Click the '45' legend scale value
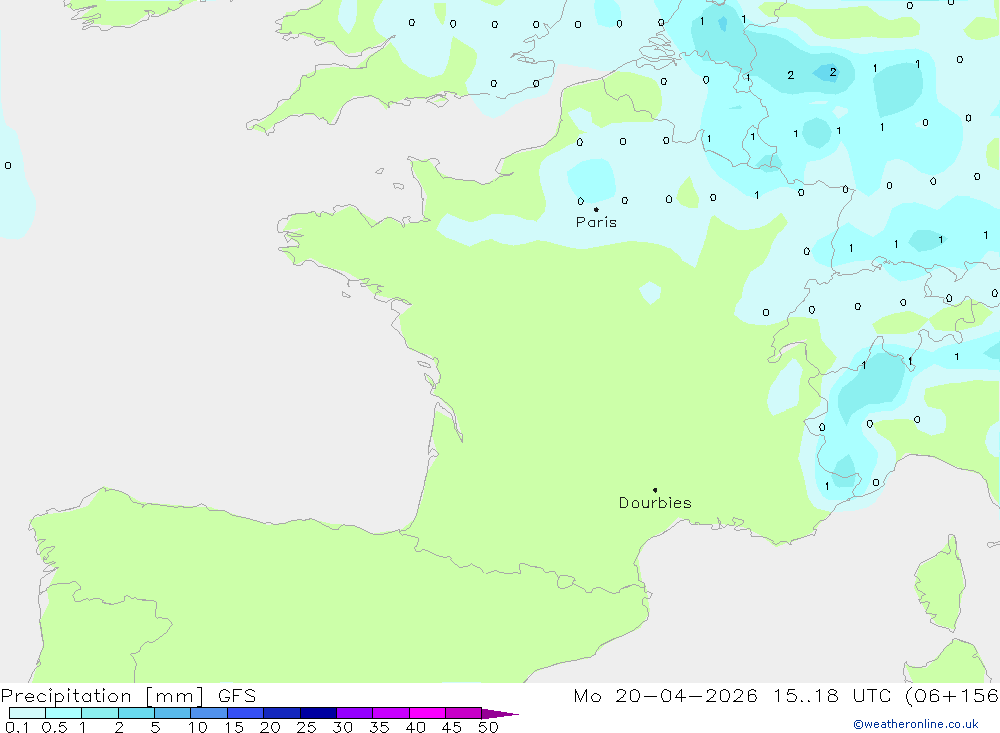1000x733 pixels. click(452, 727)
